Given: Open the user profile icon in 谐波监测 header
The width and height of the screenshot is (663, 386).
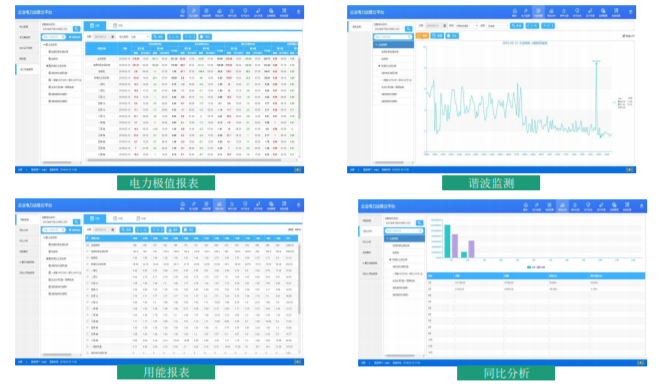Looking at the screenshot, I should pyautogui.click(x=630, y=12).
